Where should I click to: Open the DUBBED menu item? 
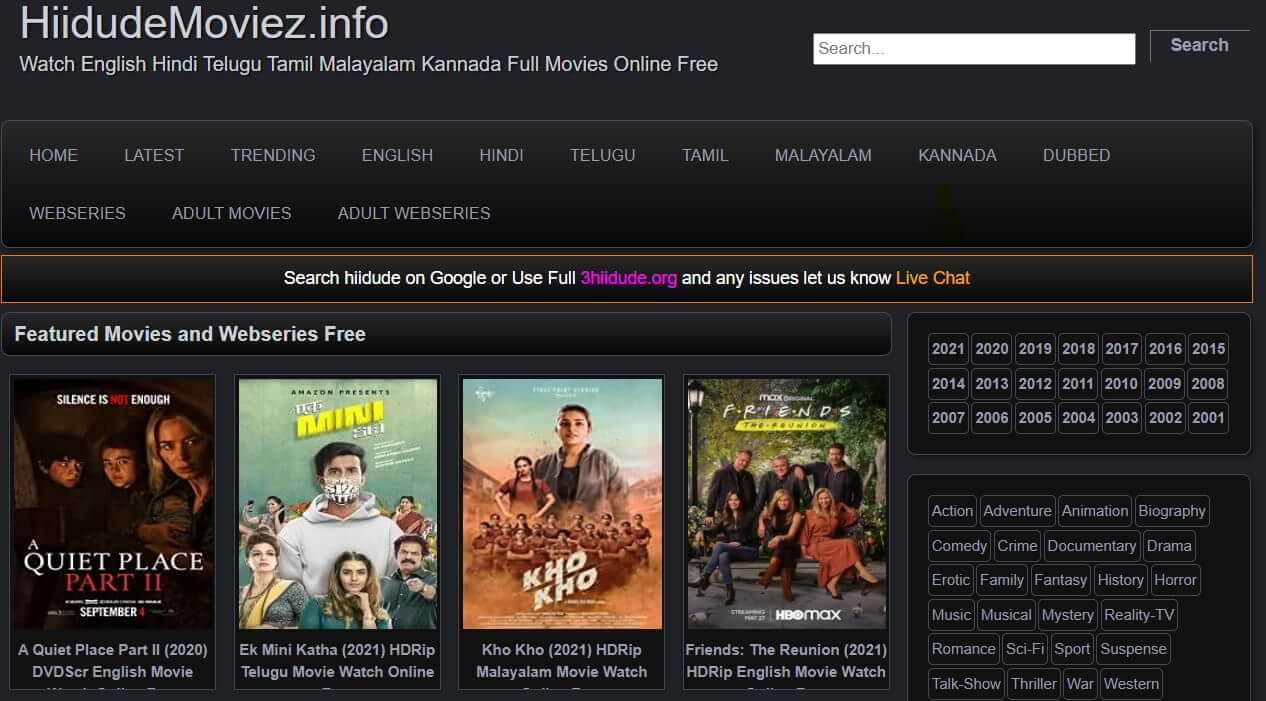1076,155
